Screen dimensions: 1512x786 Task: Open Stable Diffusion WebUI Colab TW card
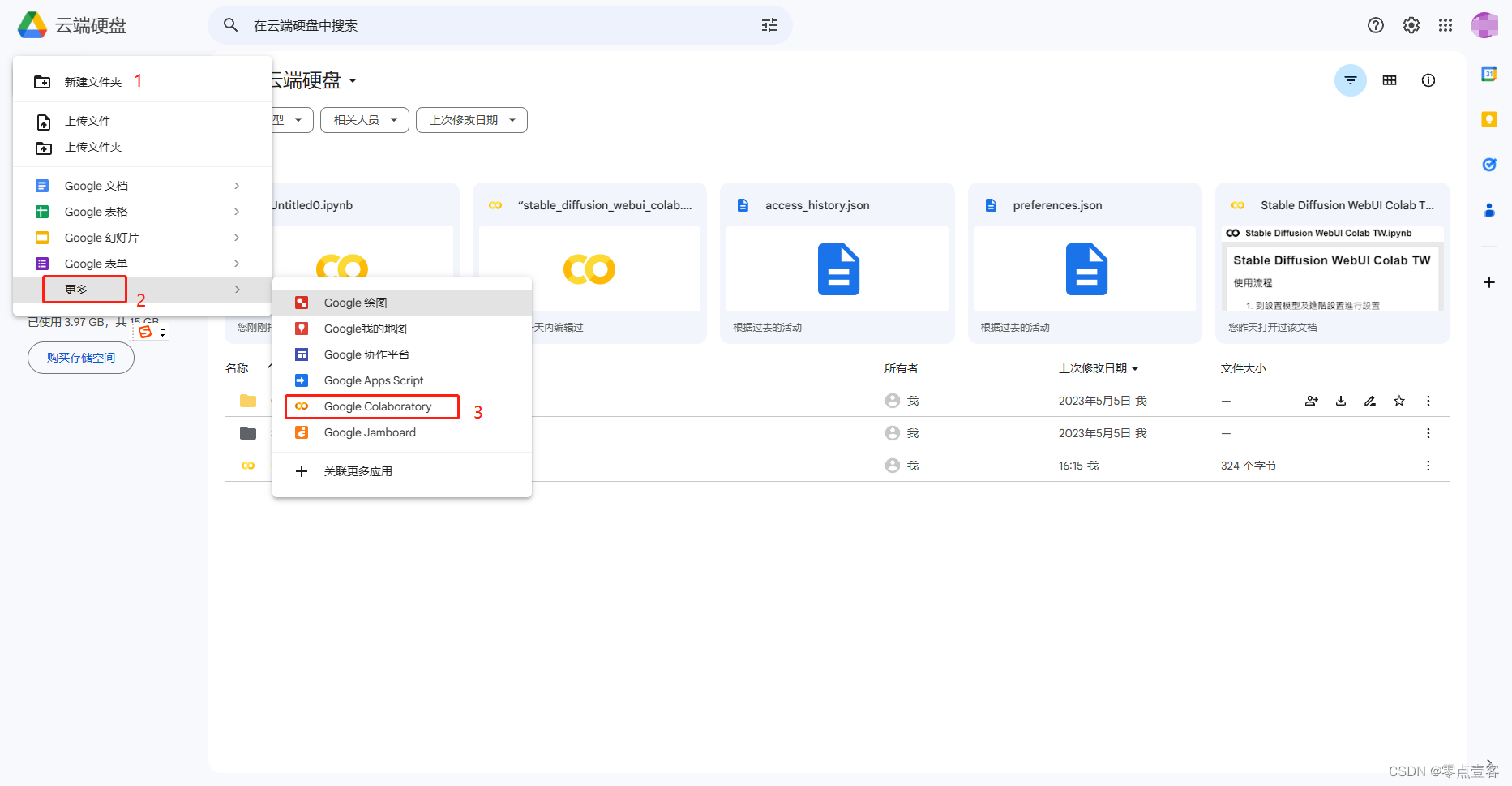(1333, 263)
